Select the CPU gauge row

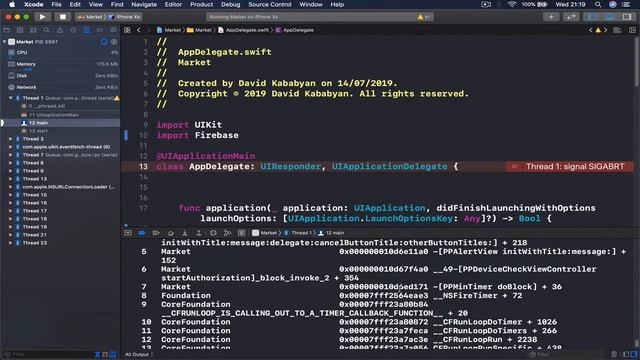(x=61, y=53)
